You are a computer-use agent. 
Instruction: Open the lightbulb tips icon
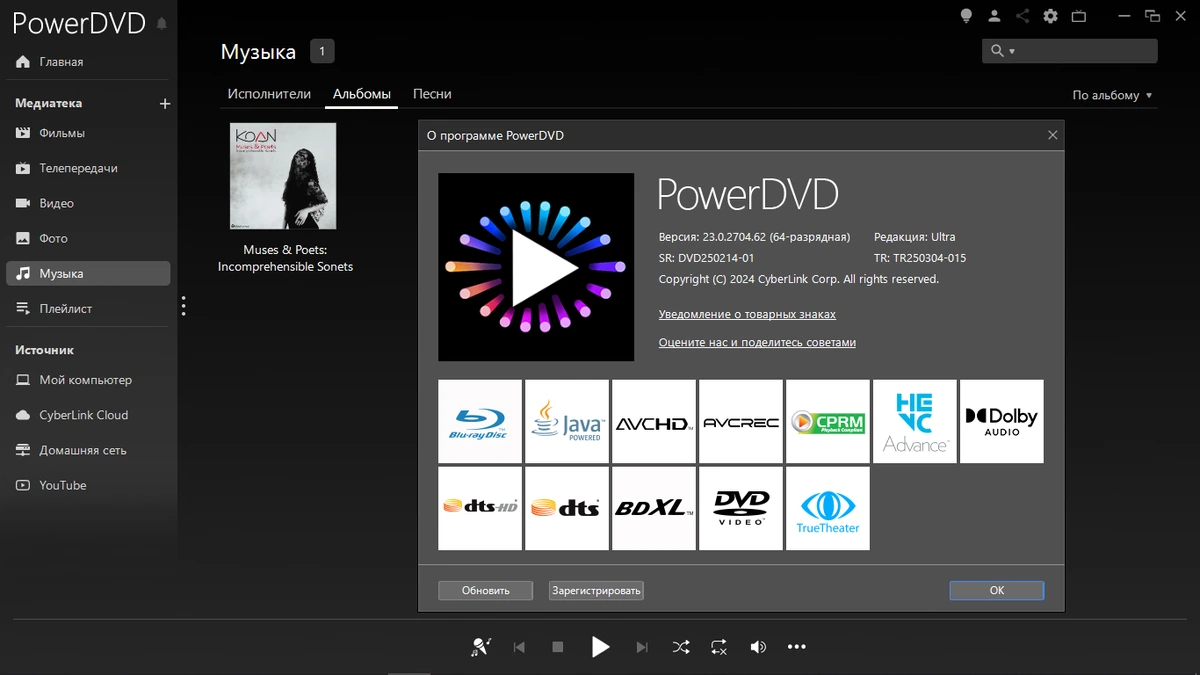966,16
